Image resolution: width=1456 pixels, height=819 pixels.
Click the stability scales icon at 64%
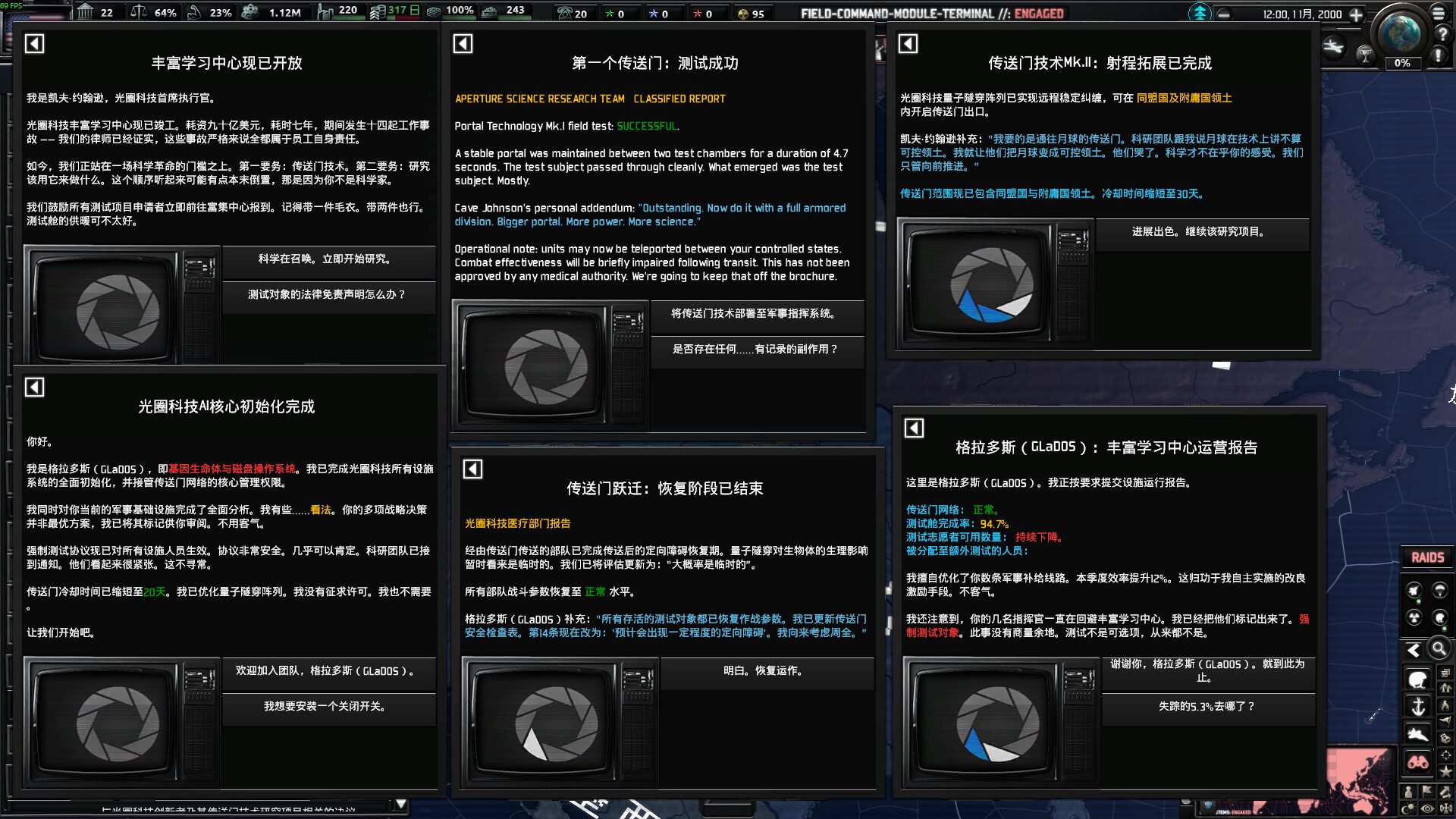(139, 11)
